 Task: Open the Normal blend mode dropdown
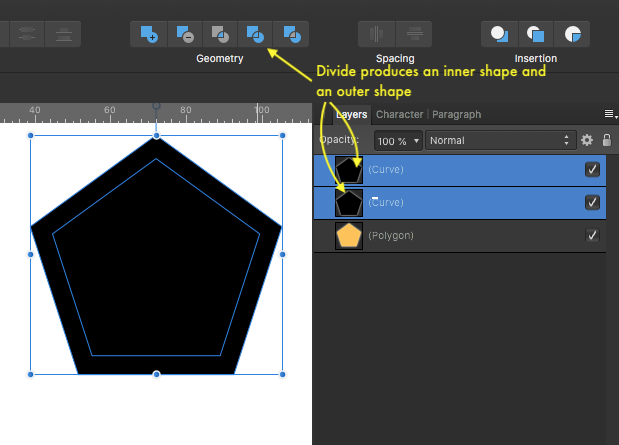pos(501,141)
